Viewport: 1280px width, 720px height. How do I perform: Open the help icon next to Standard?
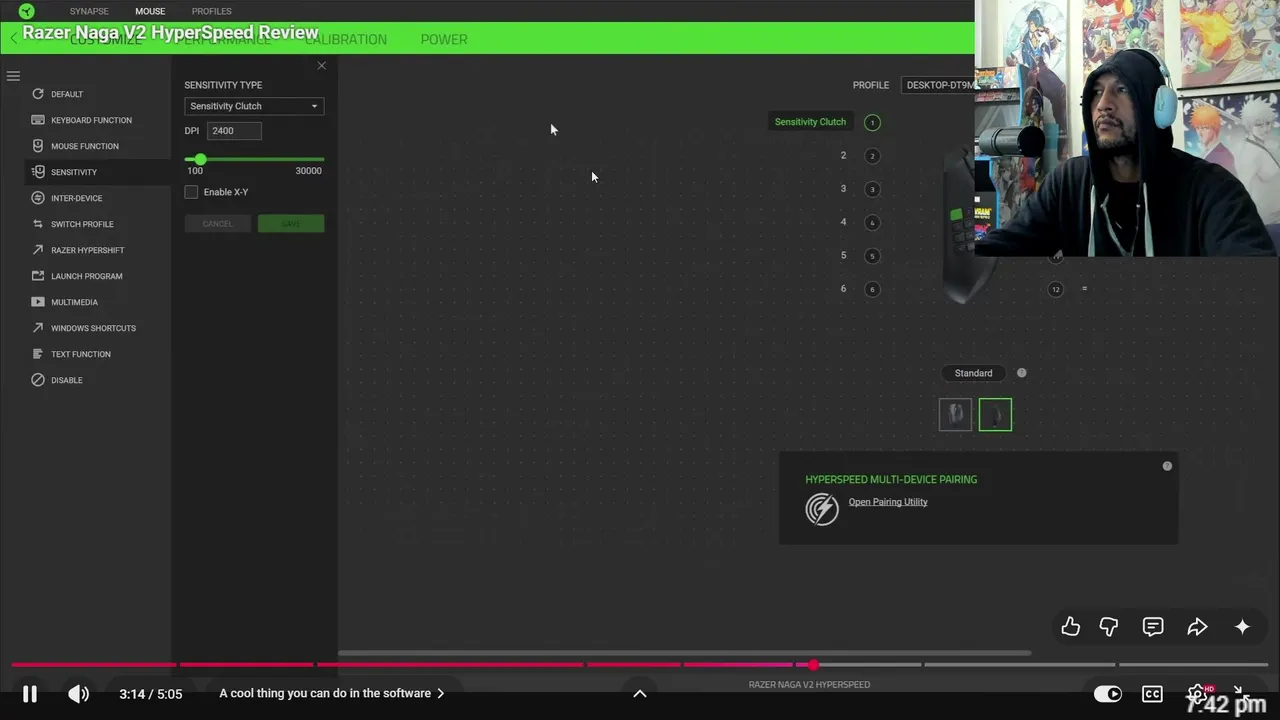[x=1021, y=373]
